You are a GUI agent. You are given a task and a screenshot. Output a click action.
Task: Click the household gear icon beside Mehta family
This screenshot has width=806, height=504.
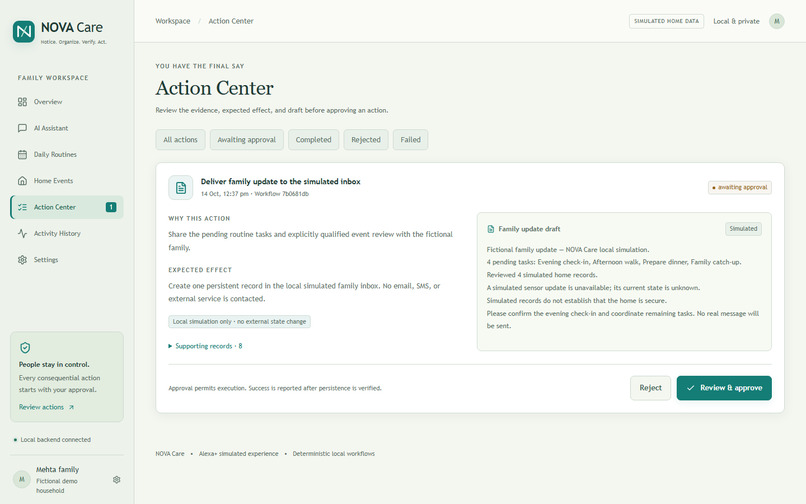pos(117,479)
